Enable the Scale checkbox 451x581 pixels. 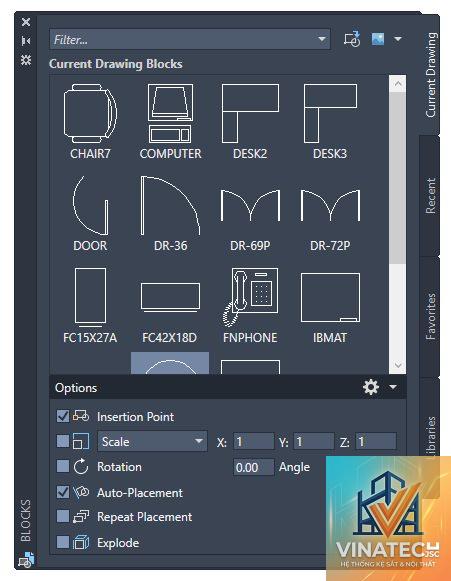tap(63, 441)
